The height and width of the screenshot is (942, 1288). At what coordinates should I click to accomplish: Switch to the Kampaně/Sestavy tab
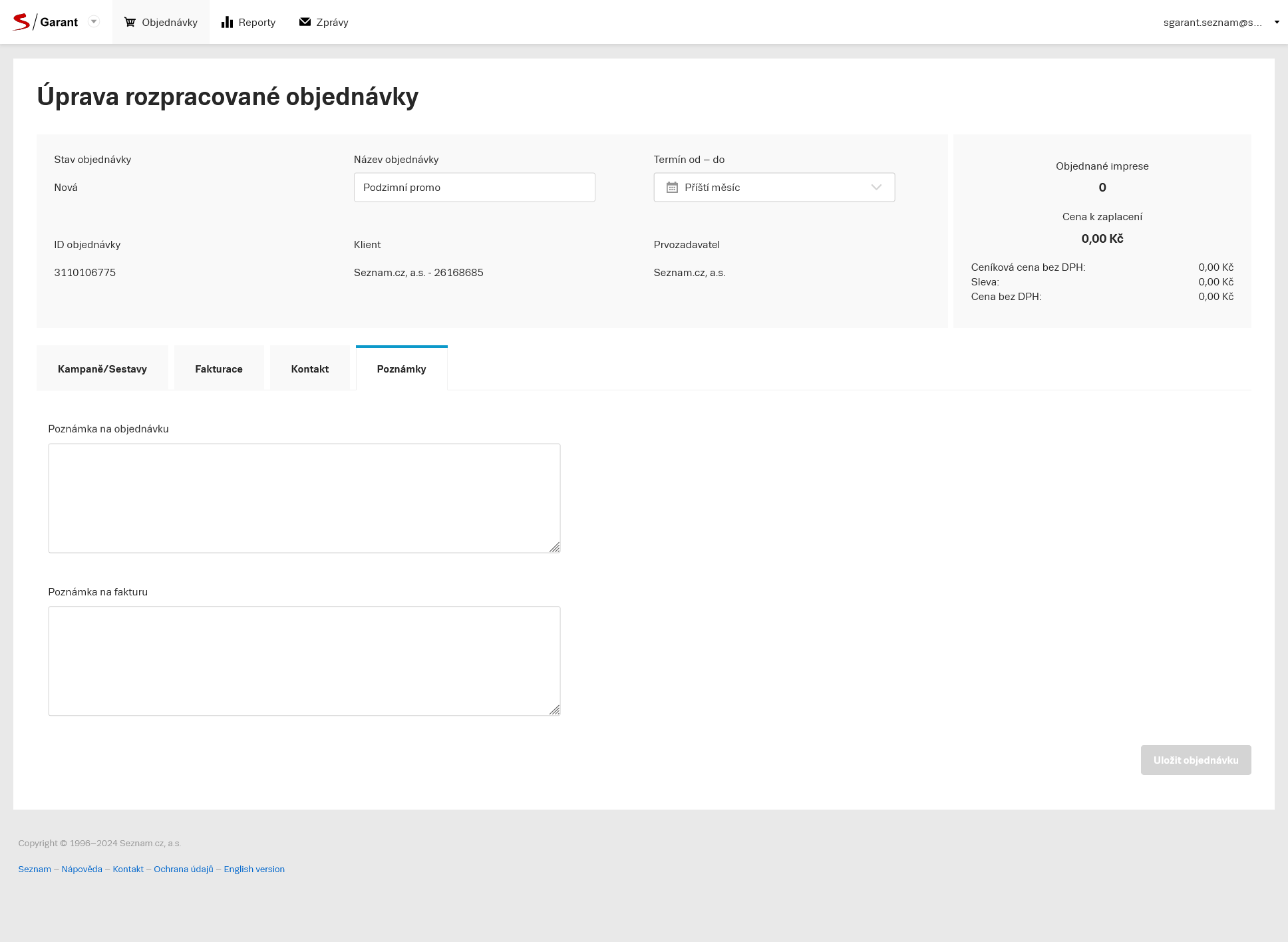pyautogui.click(x=102, y=369)
